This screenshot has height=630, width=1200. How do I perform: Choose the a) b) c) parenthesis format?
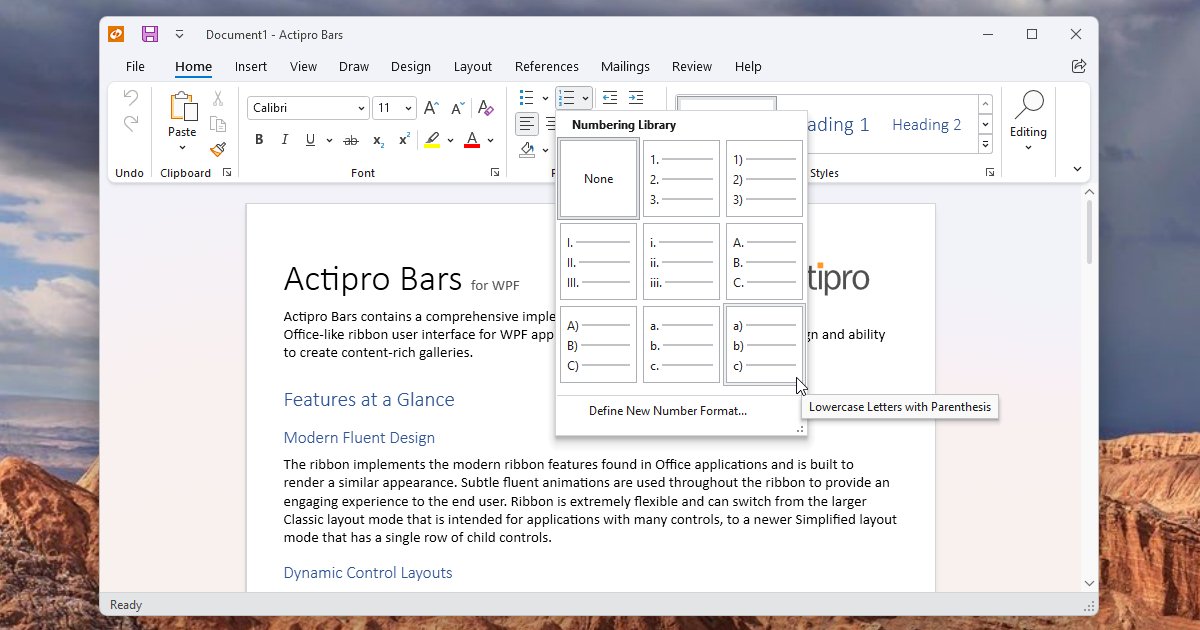(x=764, y=345)
